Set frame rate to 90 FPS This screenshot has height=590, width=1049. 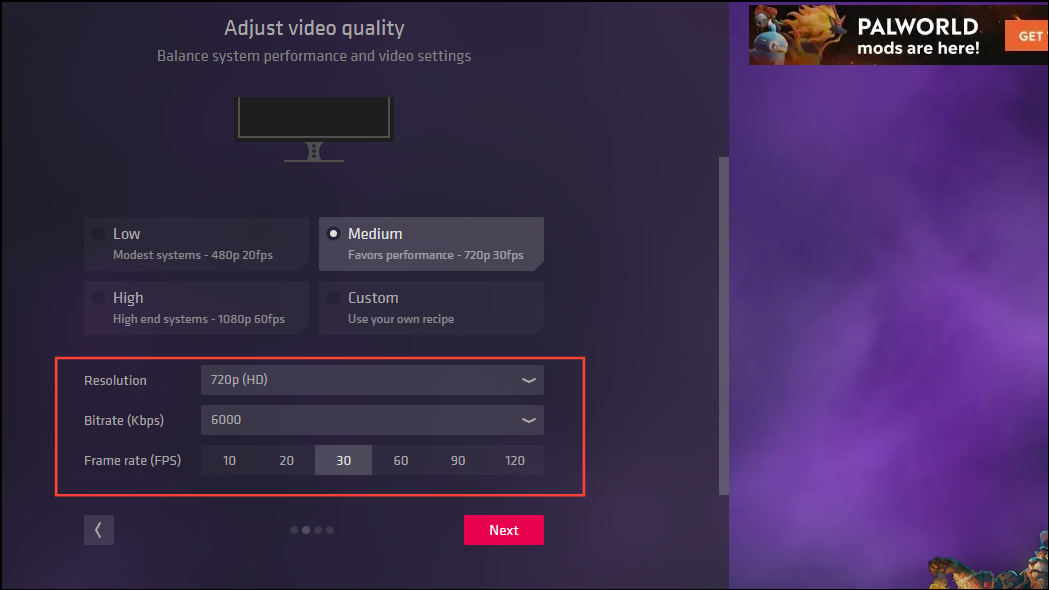pyautogui.click(x=458, y=460)
